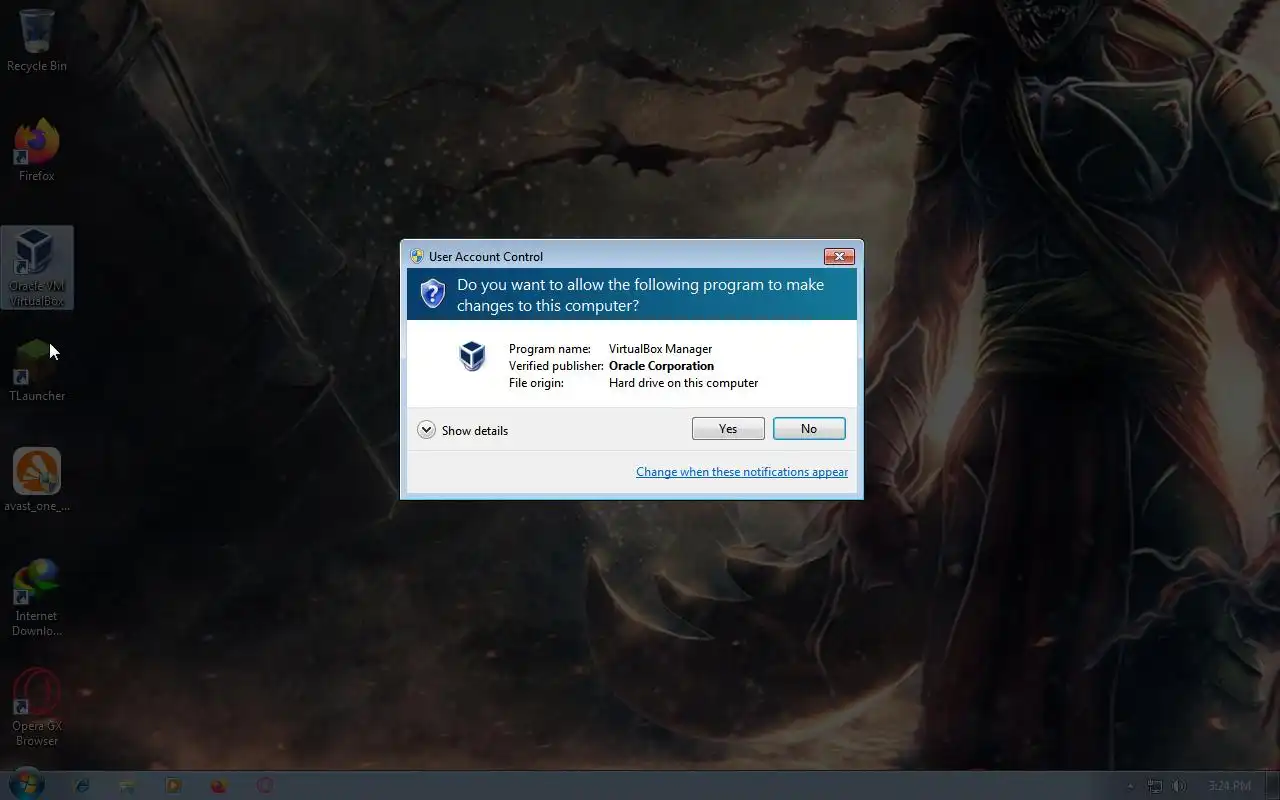Click Internet Explorer taskbar icon
Viewport: 1280px width, 800px height.
(82, 786)
